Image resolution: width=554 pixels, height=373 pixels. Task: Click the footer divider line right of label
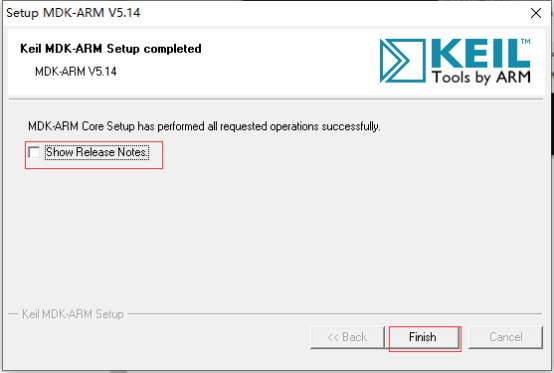pyautogui.click(x=334, y=313)
